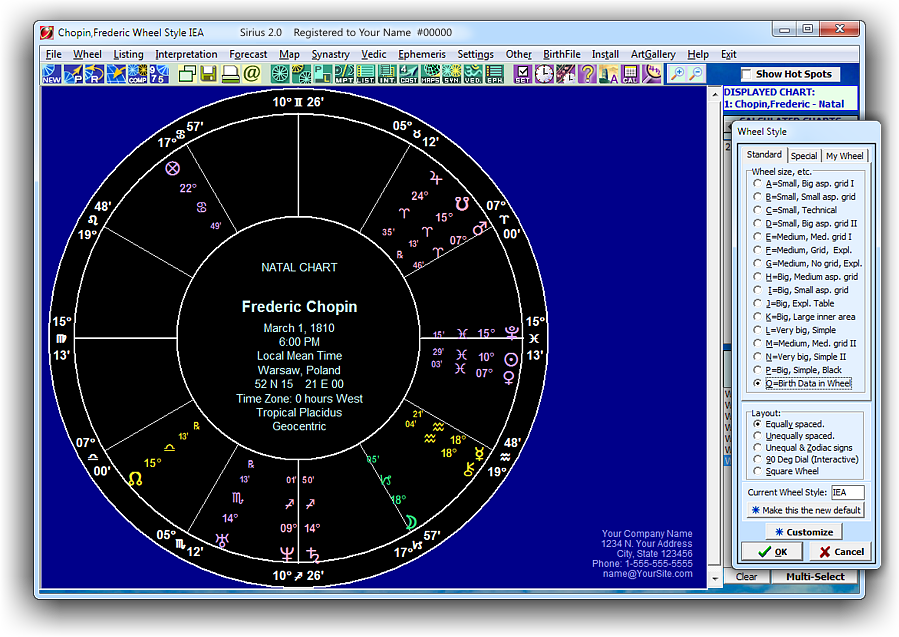Click the SET settings toolbar icon

click(x=522, y=74)
